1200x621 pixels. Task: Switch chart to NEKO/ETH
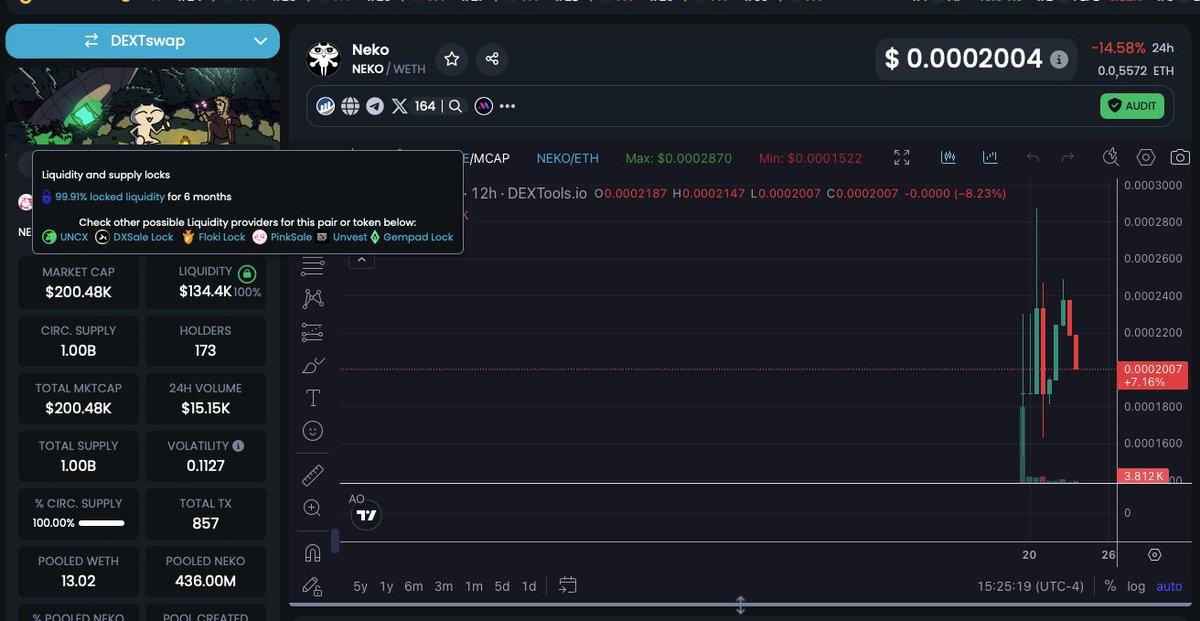click(x=567, y=158)
